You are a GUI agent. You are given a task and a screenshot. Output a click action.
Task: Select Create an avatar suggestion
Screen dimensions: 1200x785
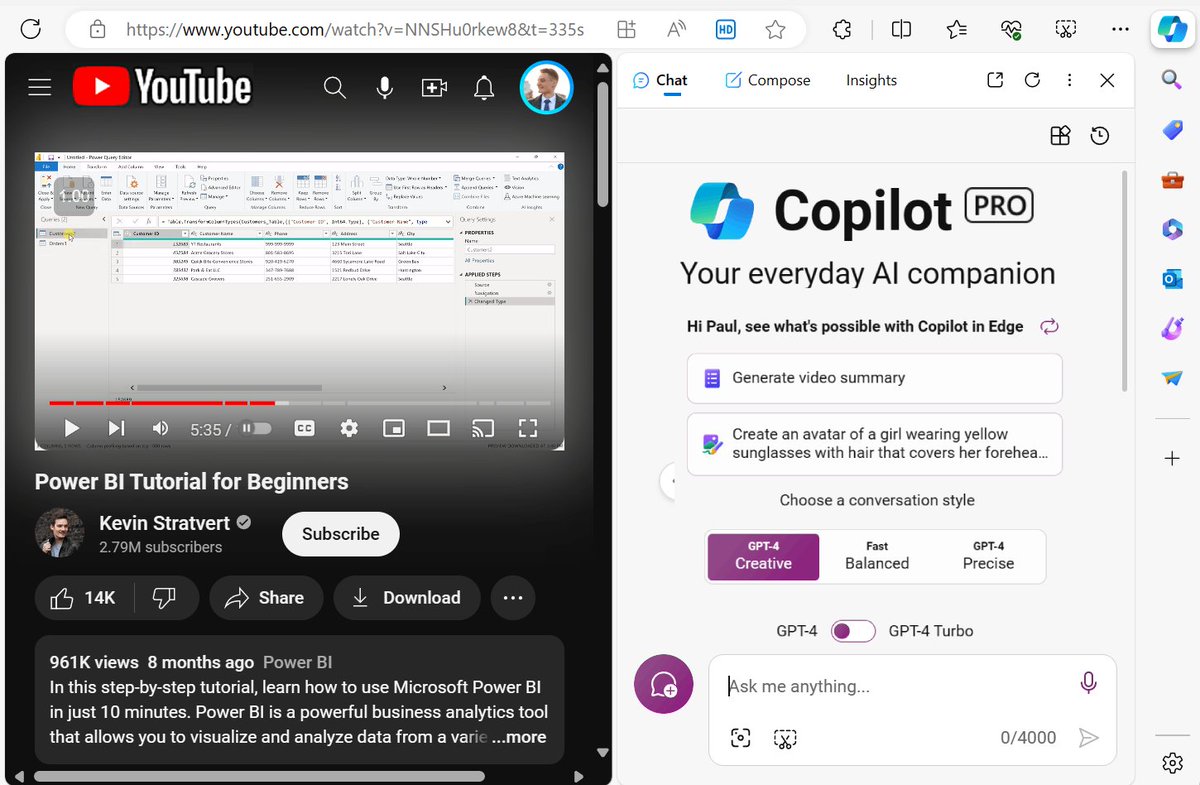coord(875,443)
